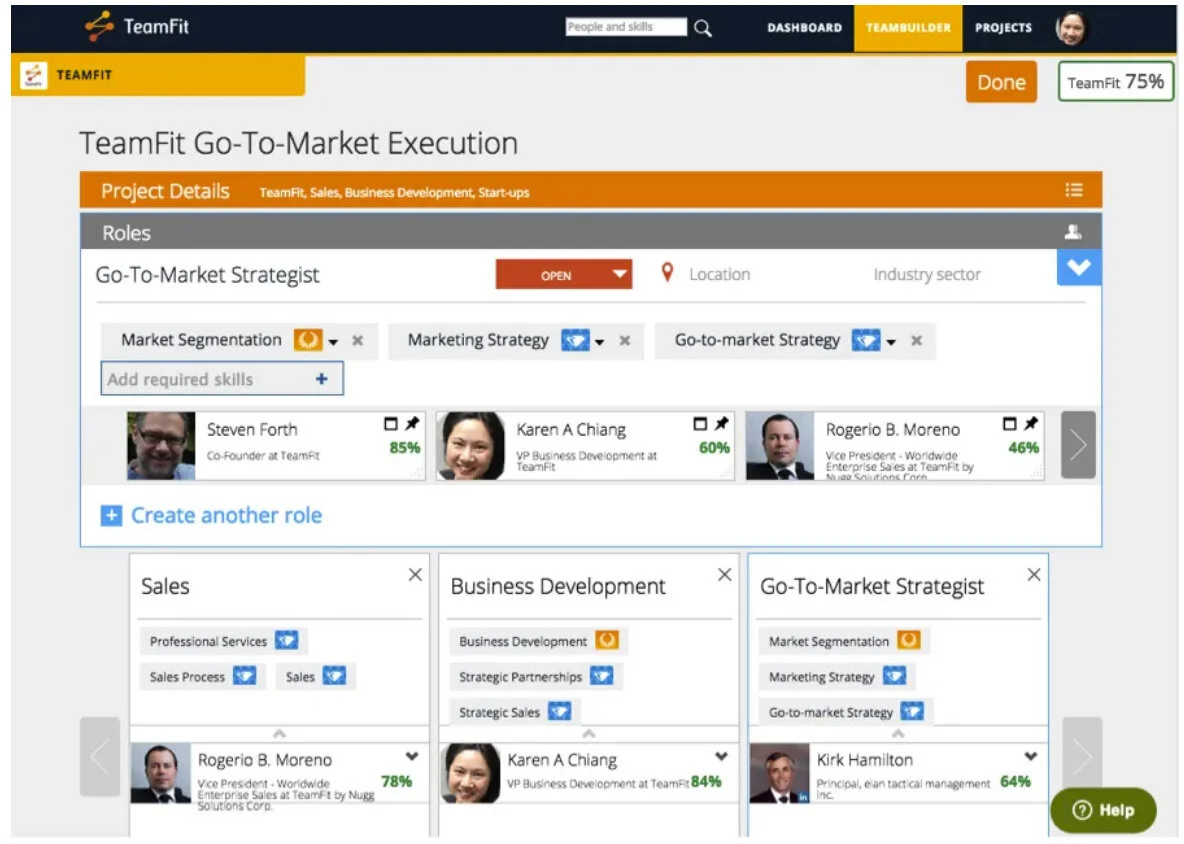1184x844 pixels.
Task: Click the Roles person icon
Action: coord(1073,233)
